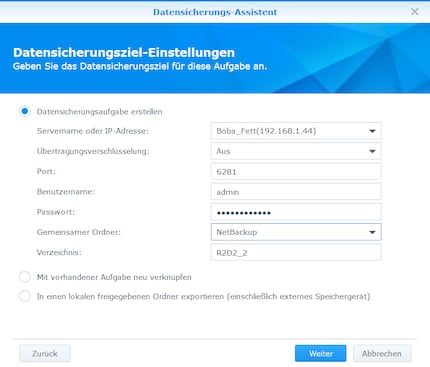Click the Passwort input field
The width and height of the screenshot is (430, 367).
[x=296, y=212]
